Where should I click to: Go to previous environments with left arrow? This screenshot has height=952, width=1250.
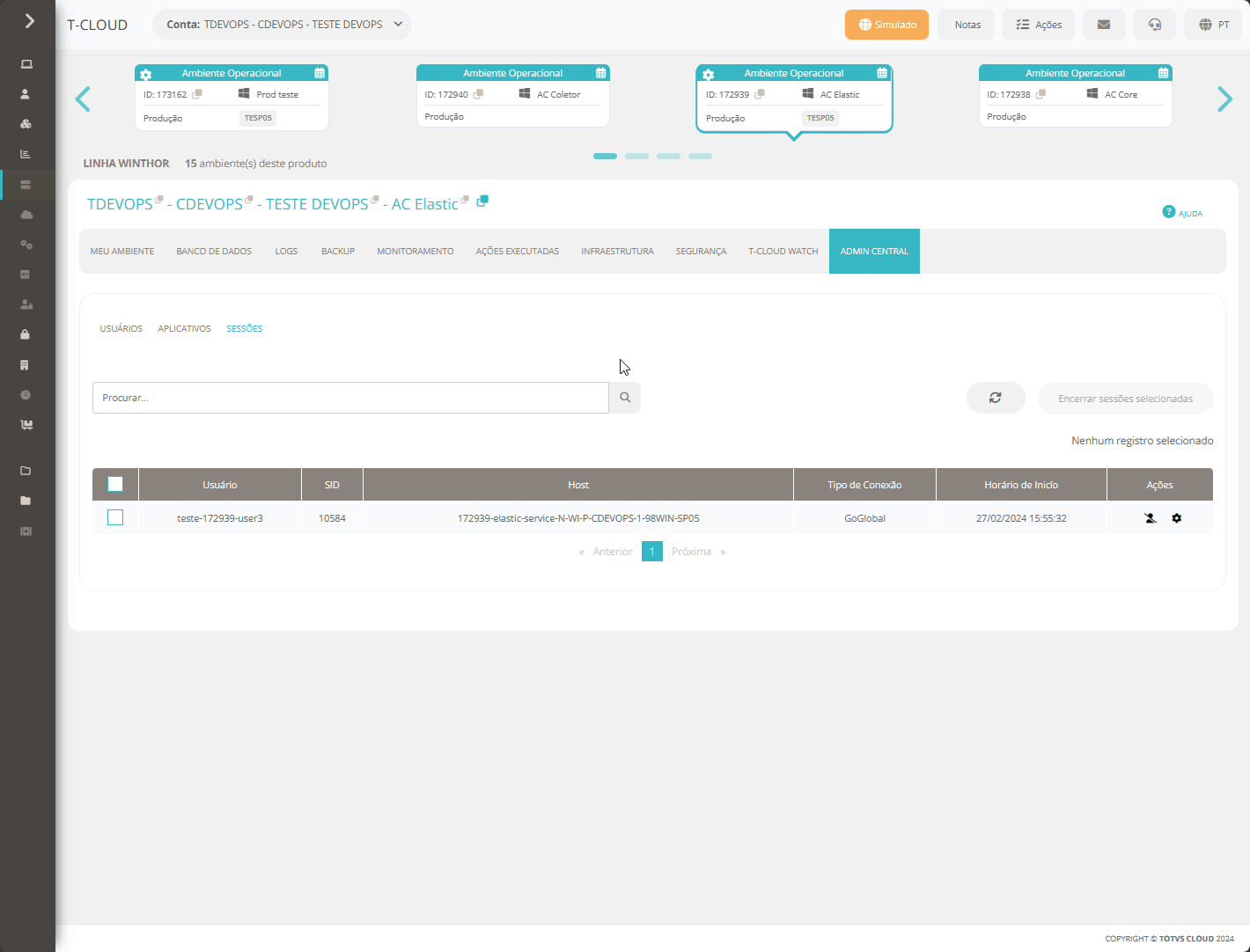click(83, 99)
